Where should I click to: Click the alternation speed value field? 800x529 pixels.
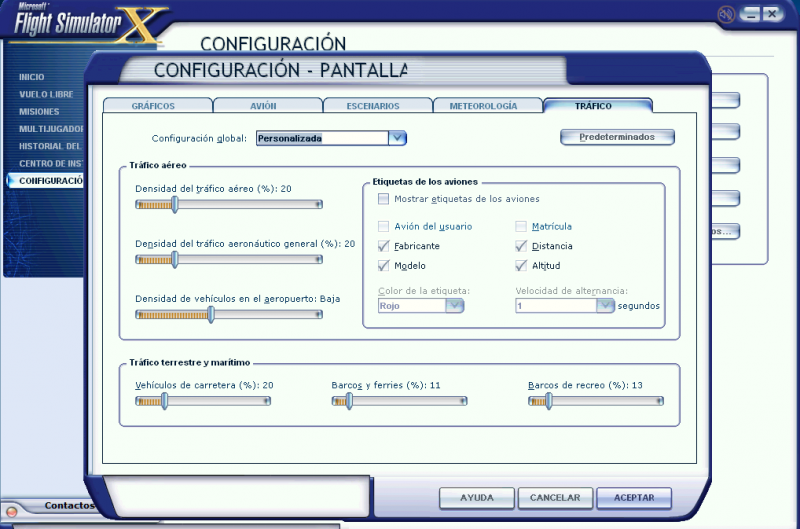point(556,306)
